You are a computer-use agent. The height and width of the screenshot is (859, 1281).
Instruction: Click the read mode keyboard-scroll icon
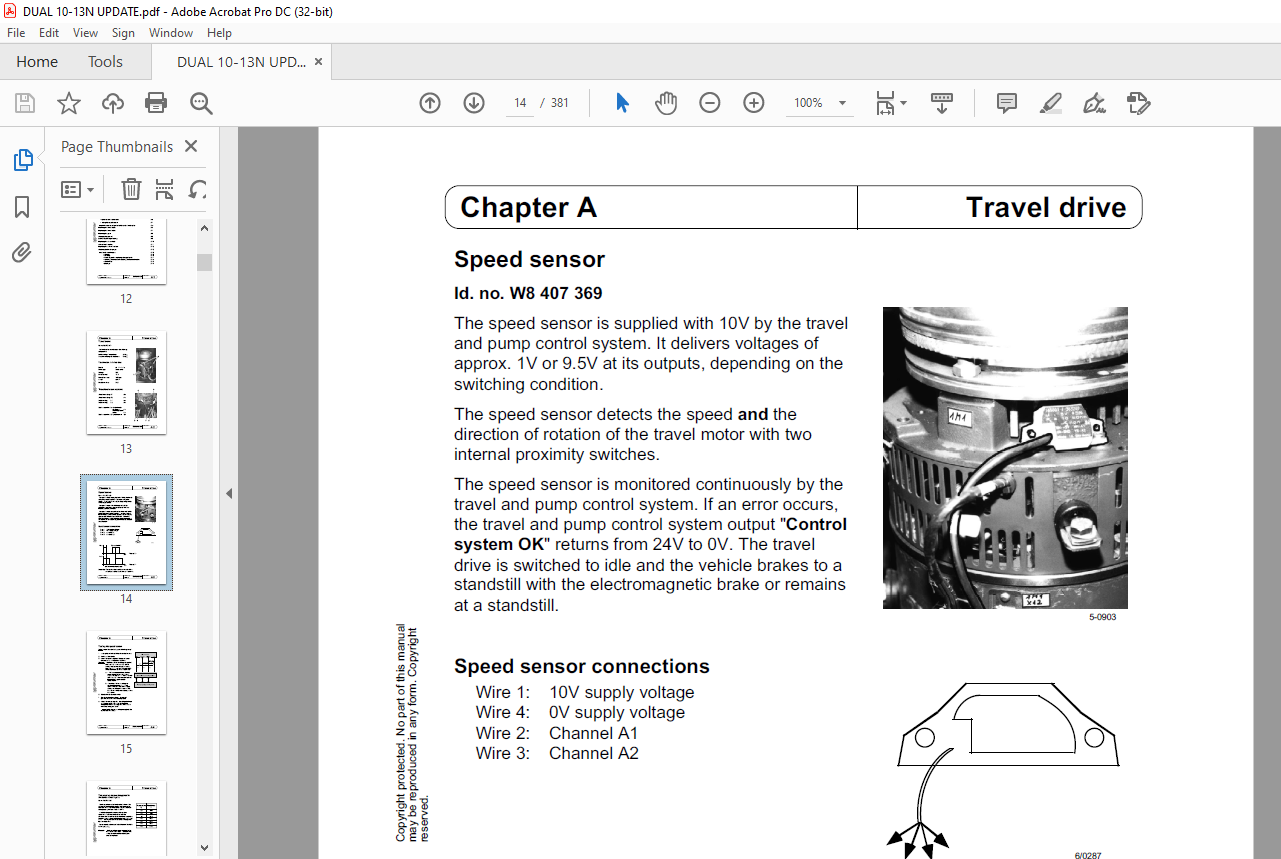(x=941, y=103)
